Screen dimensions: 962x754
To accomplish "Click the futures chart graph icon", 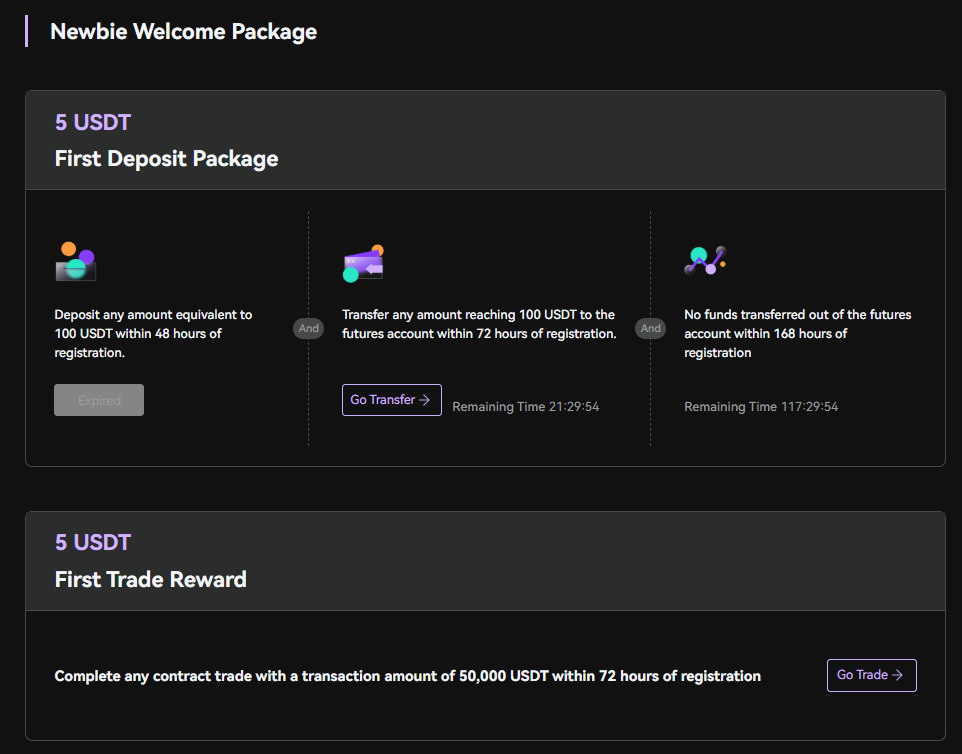I will pyautogui.click(x=706, y=260).
